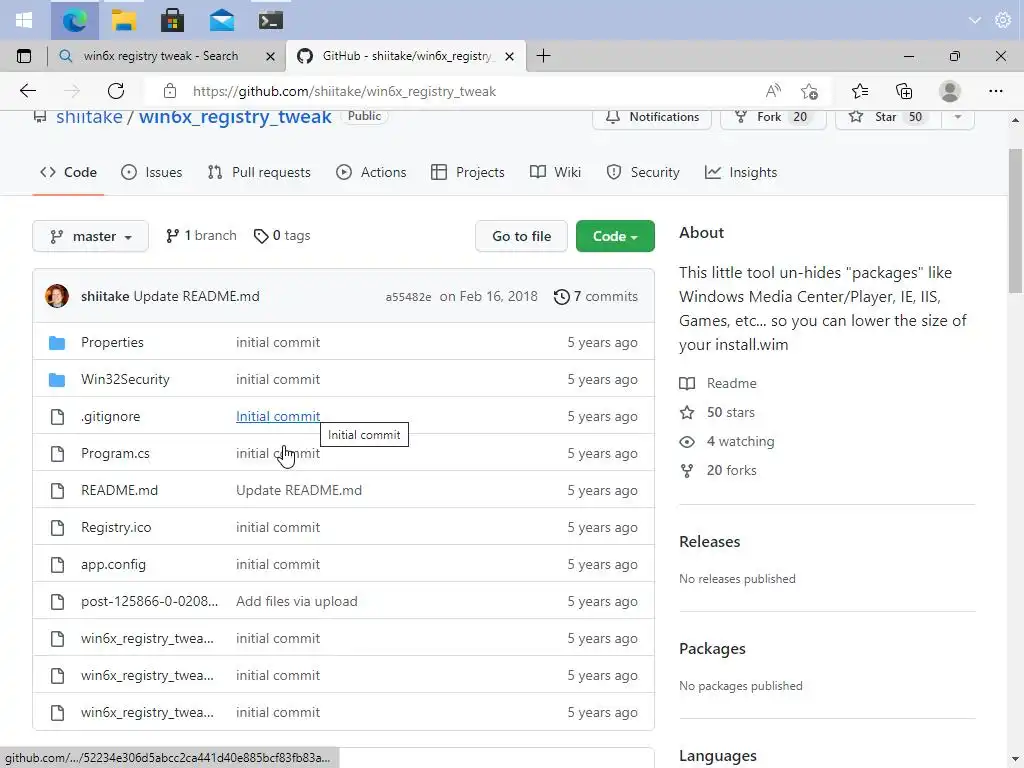Open the .gitignore file
This screenshot has height=768, width=1024.
110,417
